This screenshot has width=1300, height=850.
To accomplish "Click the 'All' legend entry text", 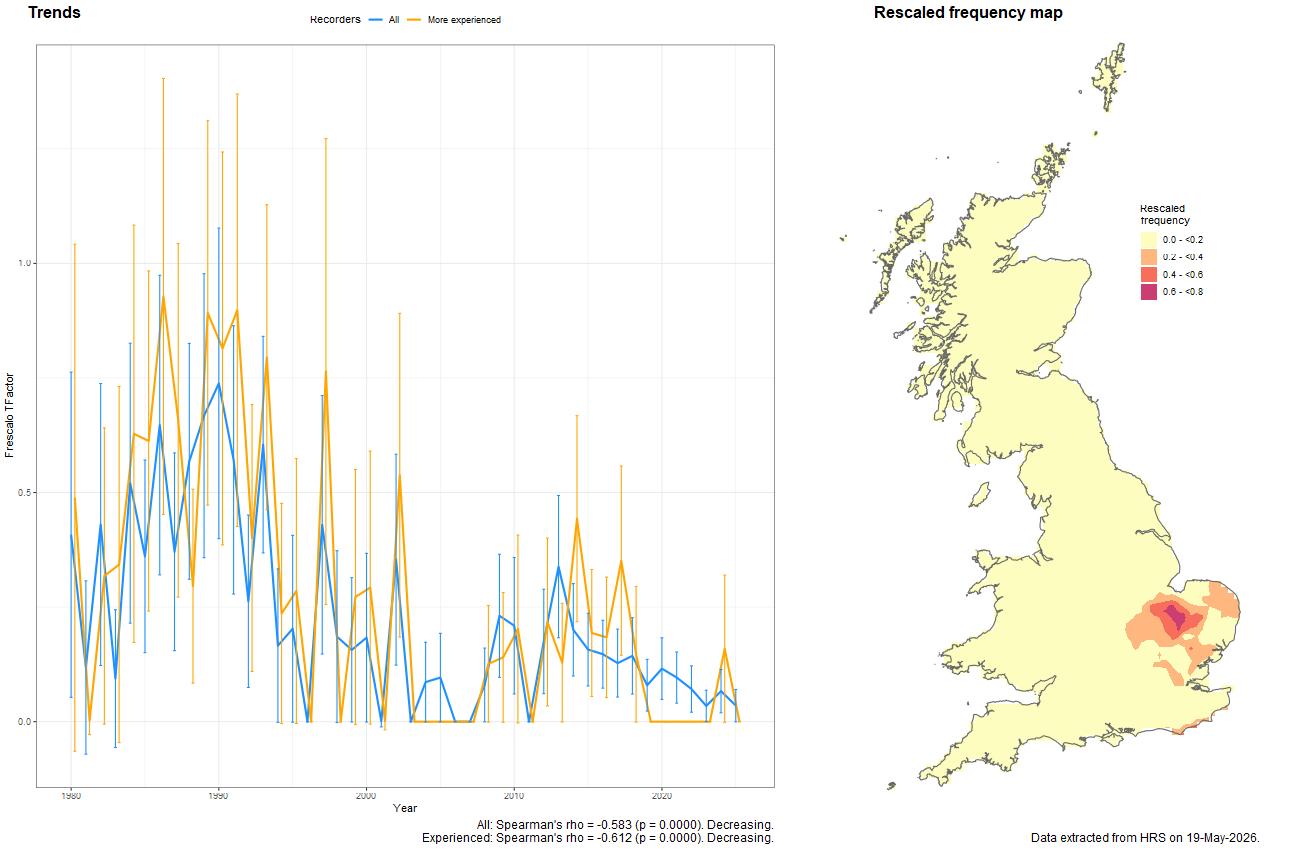I will coord(394,20).
